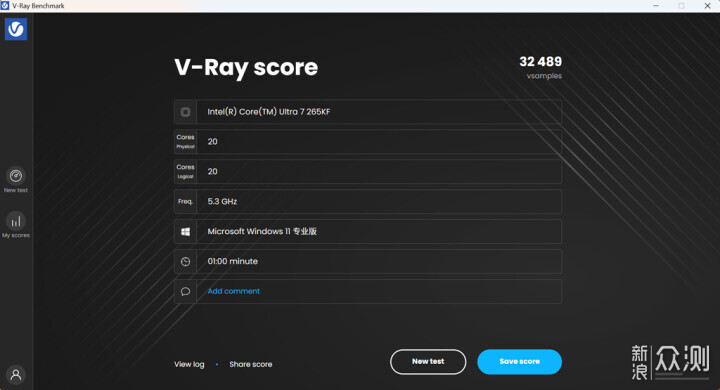Click Share score link
The image size is (720, 390).
click(251, 364)
